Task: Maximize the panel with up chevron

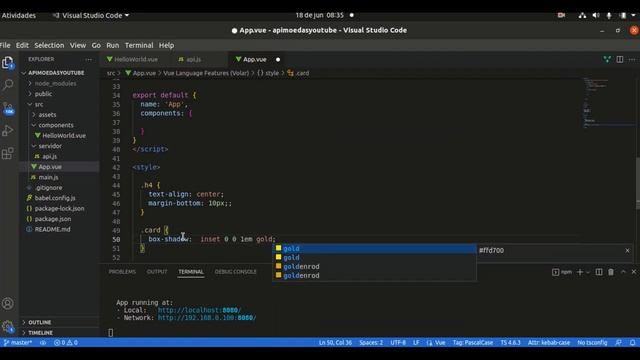Action: pyautogui.click(x=623, y=272)
